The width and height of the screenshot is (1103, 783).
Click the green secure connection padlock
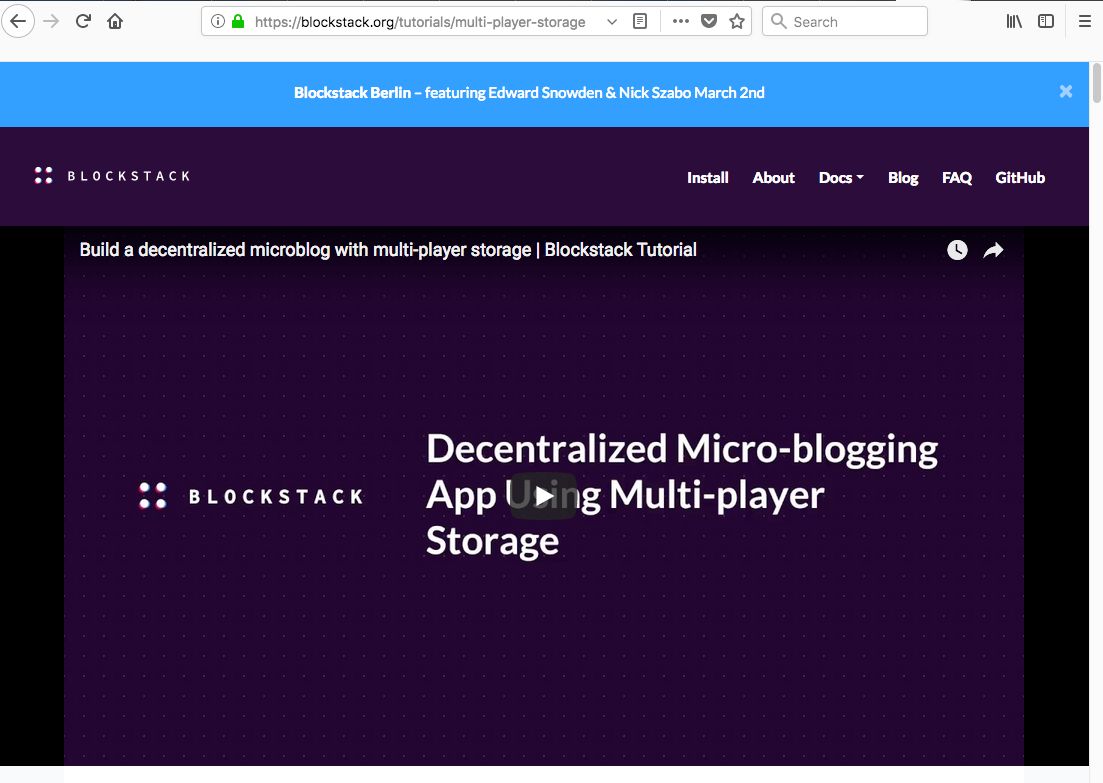238,21
